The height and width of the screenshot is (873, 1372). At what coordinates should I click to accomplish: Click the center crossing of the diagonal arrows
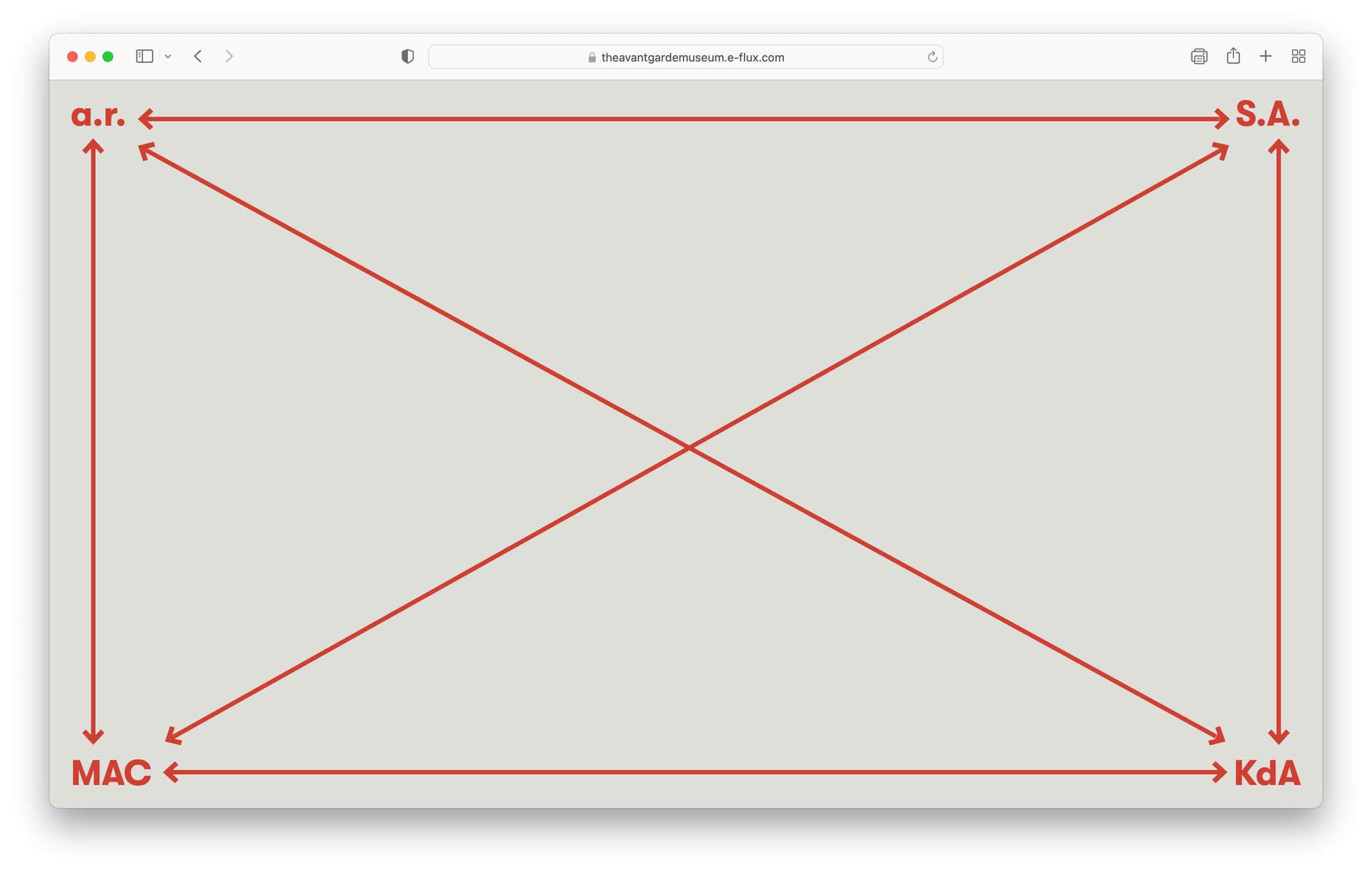688,448
